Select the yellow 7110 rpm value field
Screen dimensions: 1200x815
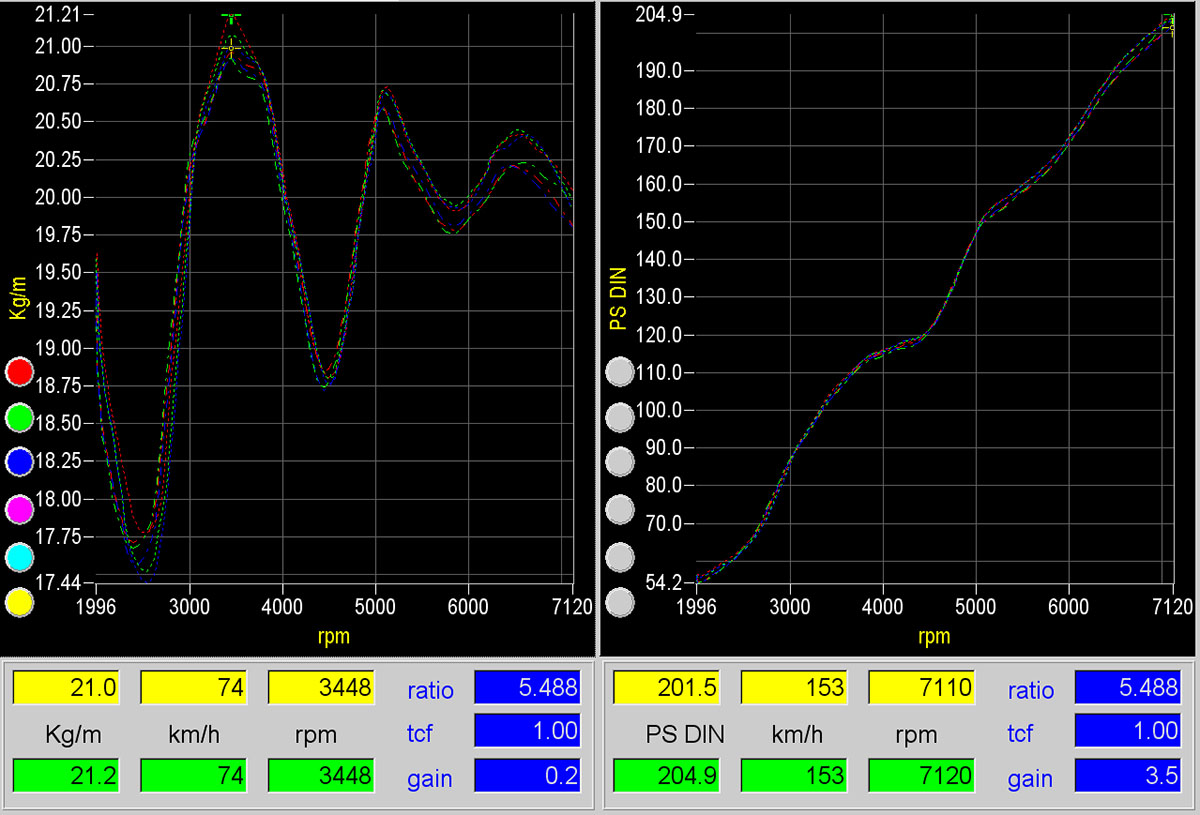(921, 688)
